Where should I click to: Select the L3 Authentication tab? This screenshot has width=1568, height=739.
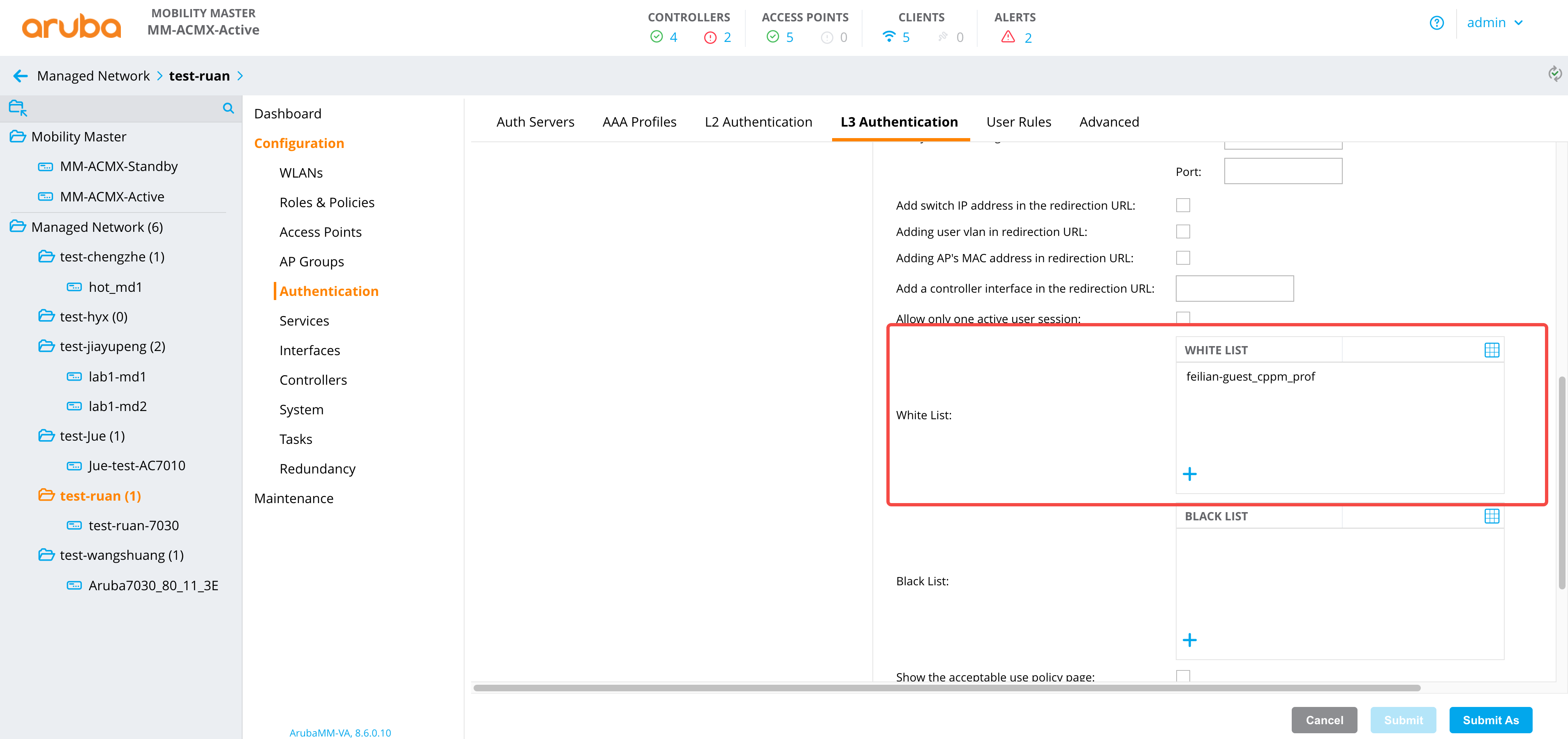click(899, 122)
